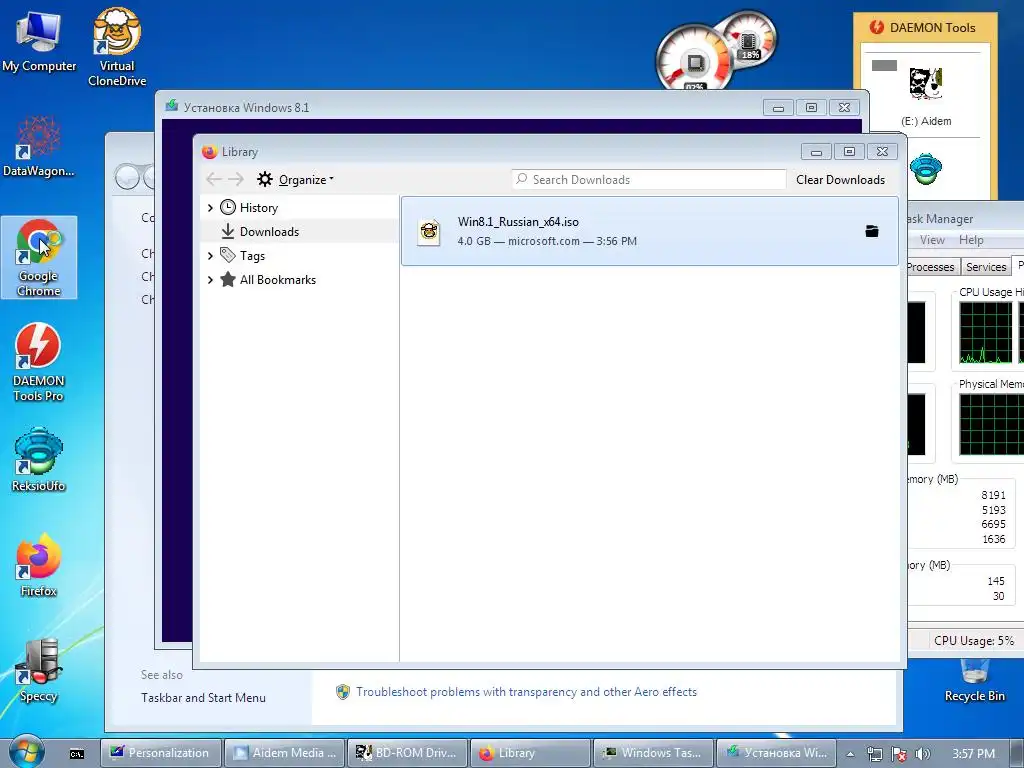Open the Recycle Bin
This screenshot has width=1024, height=768.
974,680
